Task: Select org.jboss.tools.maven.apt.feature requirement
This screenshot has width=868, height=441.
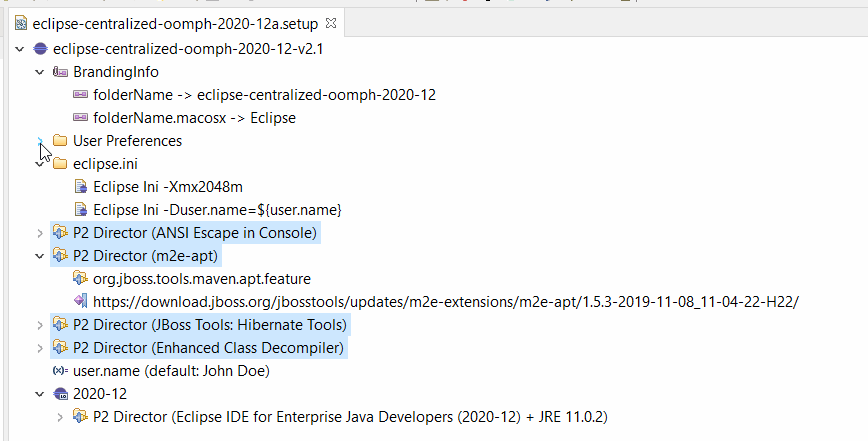Action: tap(202, 279)
